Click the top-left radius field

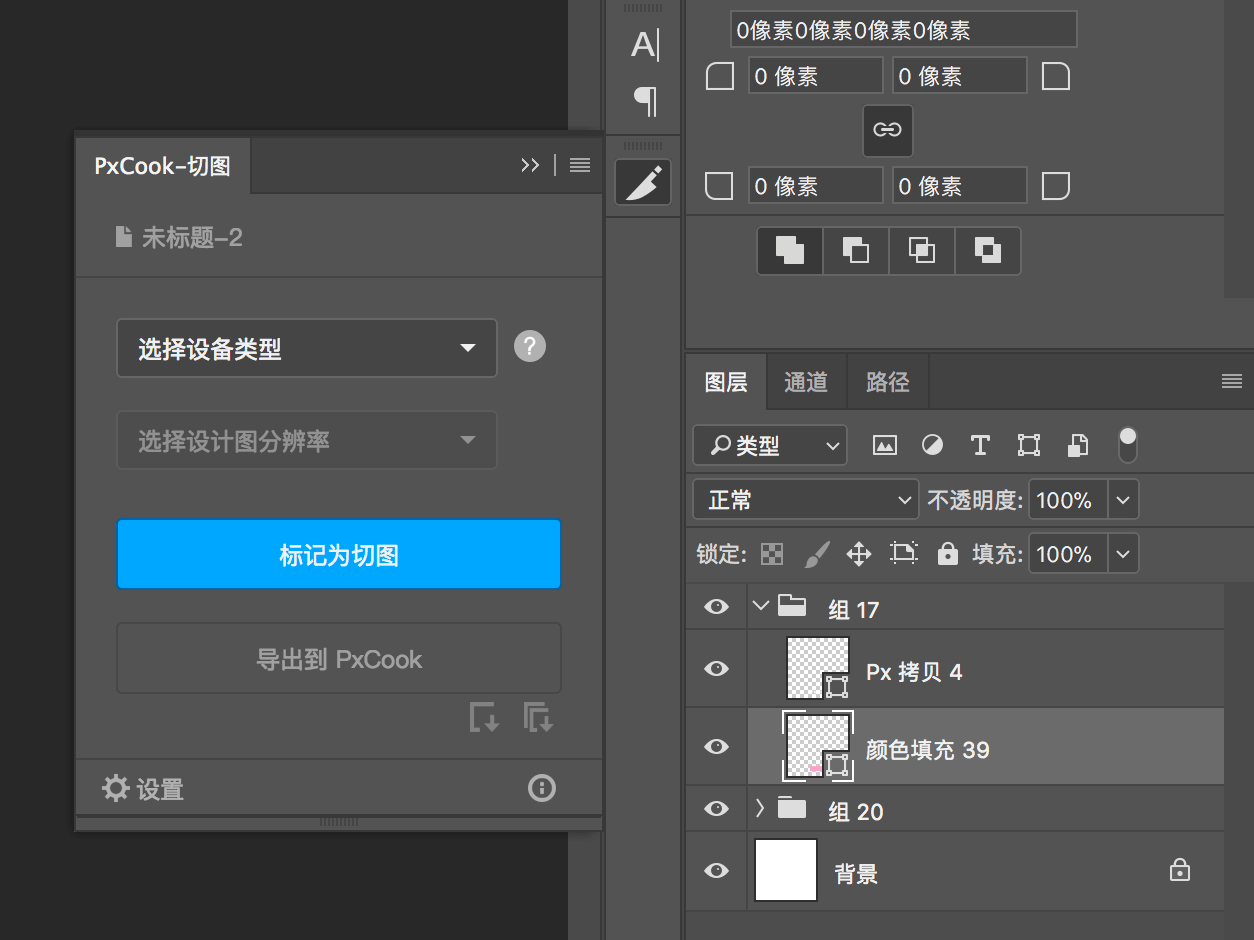pyautogui.click(x=816, y=76)
